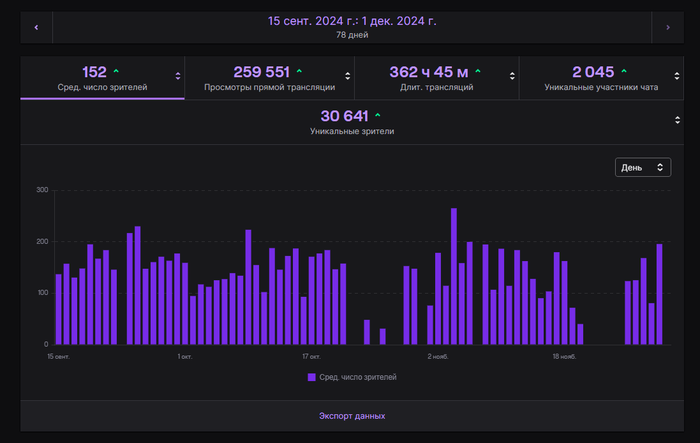The image size is (700, 443).
Task: Click the 17 окт. axis label
Action: coord(311,356)
